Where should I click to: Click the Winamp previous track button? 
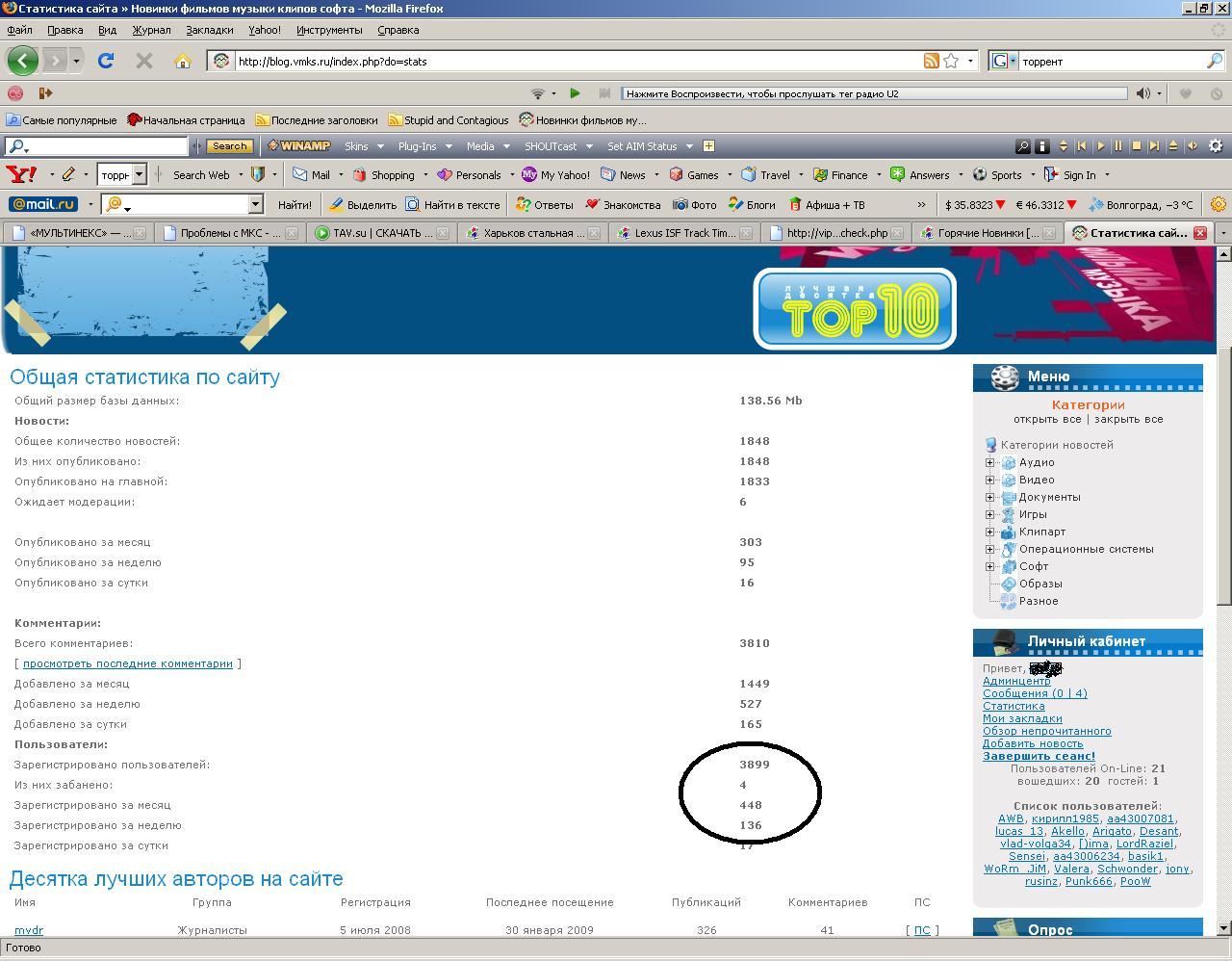[1081, 146]
